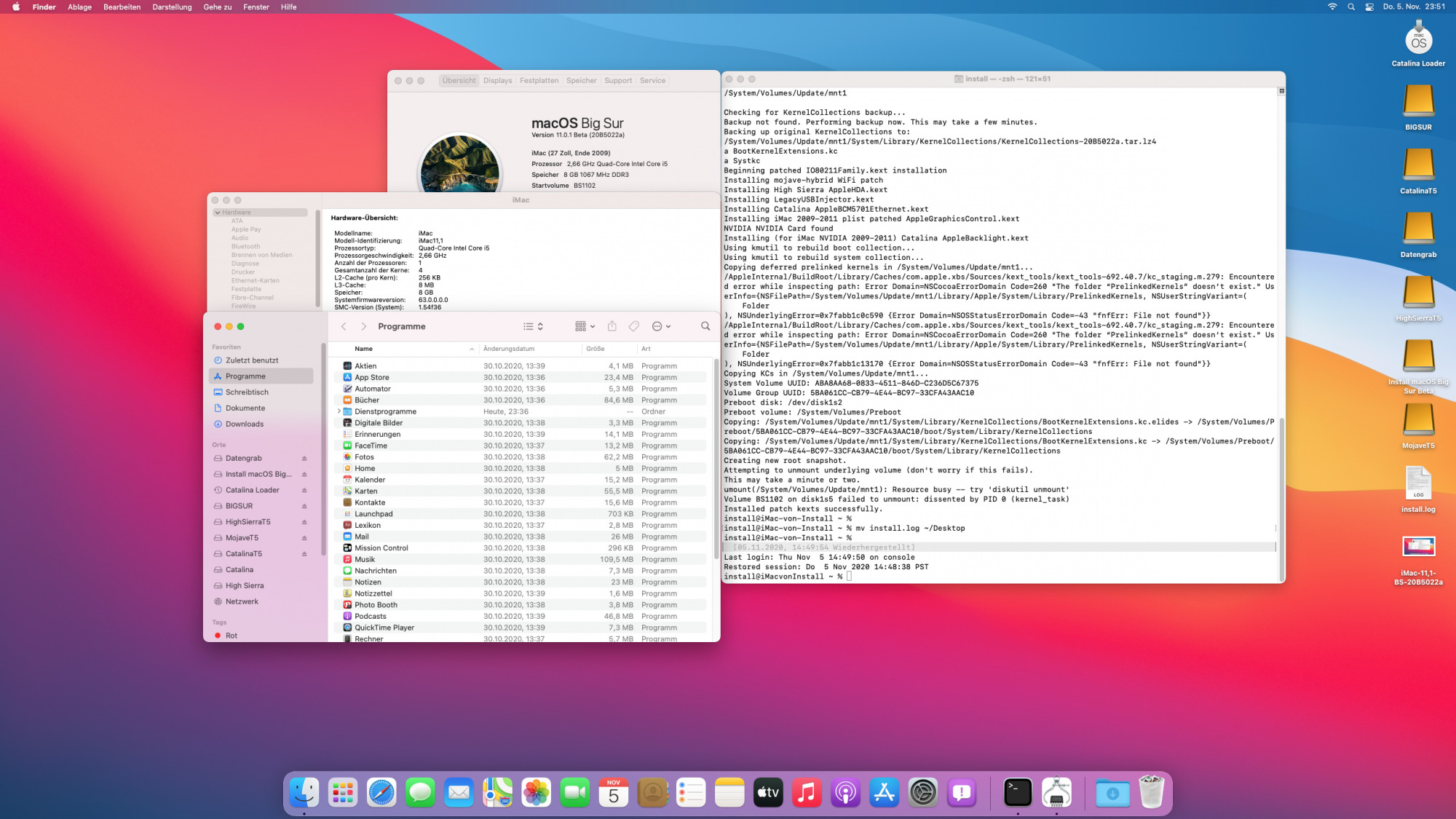Image resolution: width=1456 pixels, height=819 pixels.
Task: Eject the Datengrab volume in sidebar
Action: click(x=304, y=459)
